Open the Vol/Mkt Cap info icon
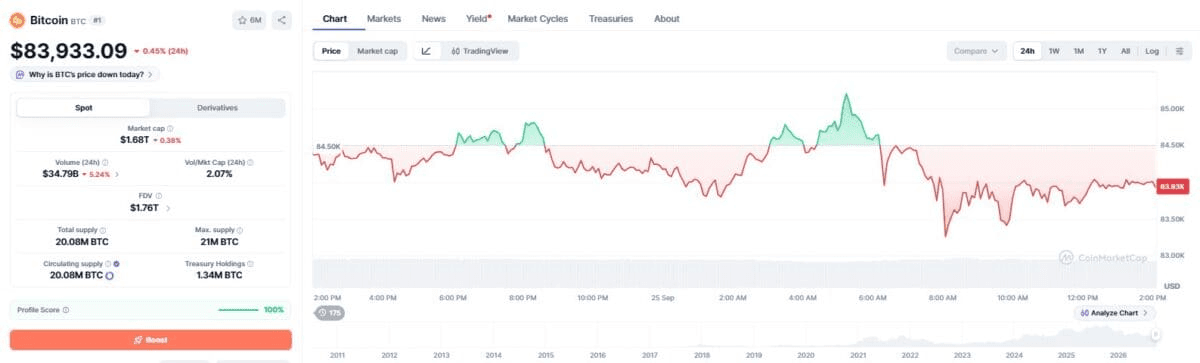Viewport: 1200px width, 363px height. click(250, 162)
